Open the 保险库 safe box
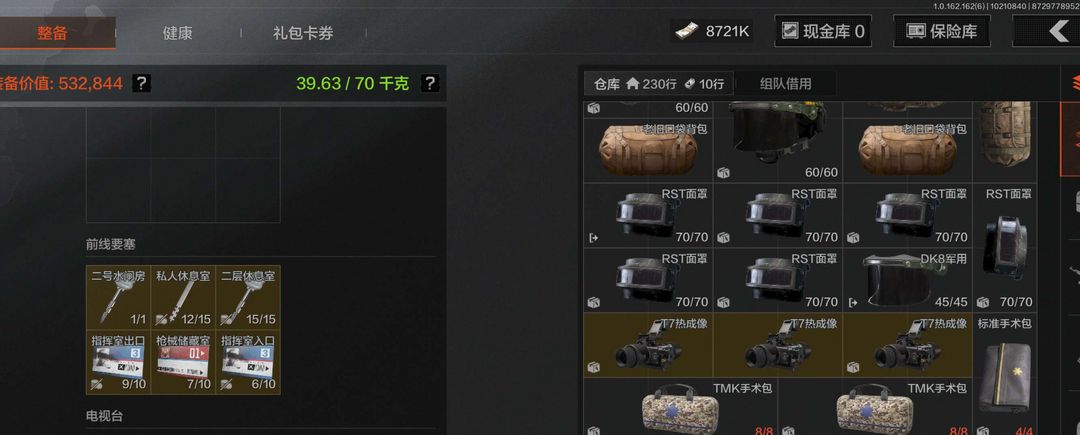This screenshot has width=1080, height=435. pyautogui.click(x=942, y=31)
